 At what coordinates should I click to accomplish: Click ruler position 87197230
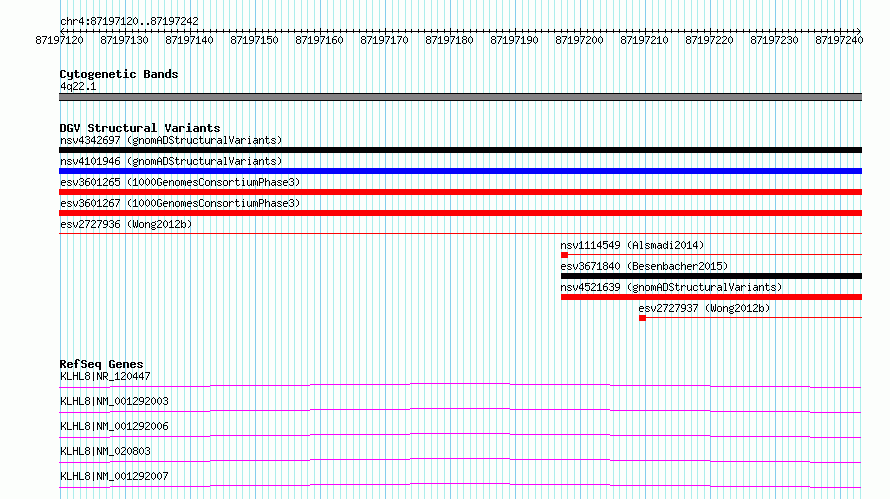pos(774,40)
